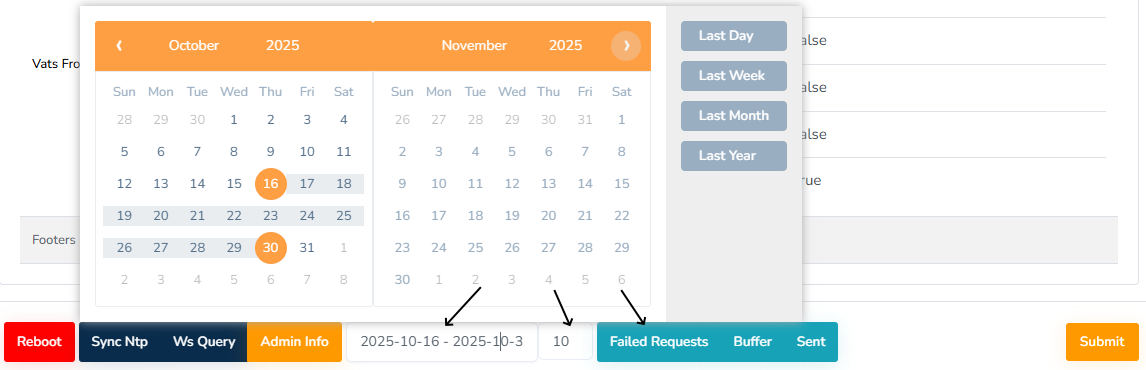Pick October 31 in calendar
Image resolution: width=1146 pixels, height=370 pixels.
[x=307, y=247]
